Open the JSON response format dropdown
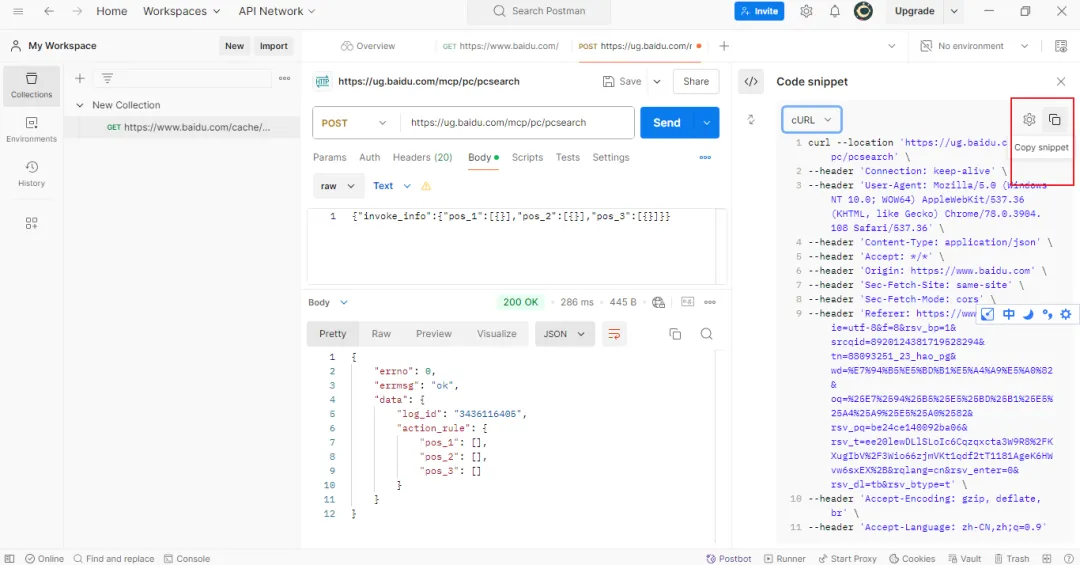Viewport: 1080px width, 565px height. (564, 334)
